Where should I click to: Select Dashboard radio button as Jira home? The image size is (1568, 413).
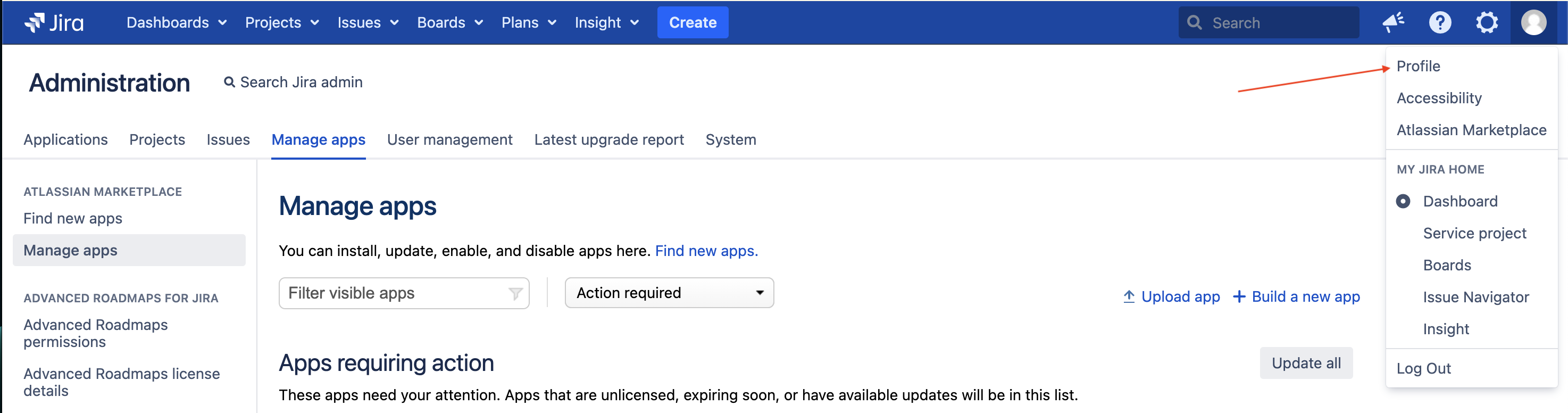point(1403,202)
